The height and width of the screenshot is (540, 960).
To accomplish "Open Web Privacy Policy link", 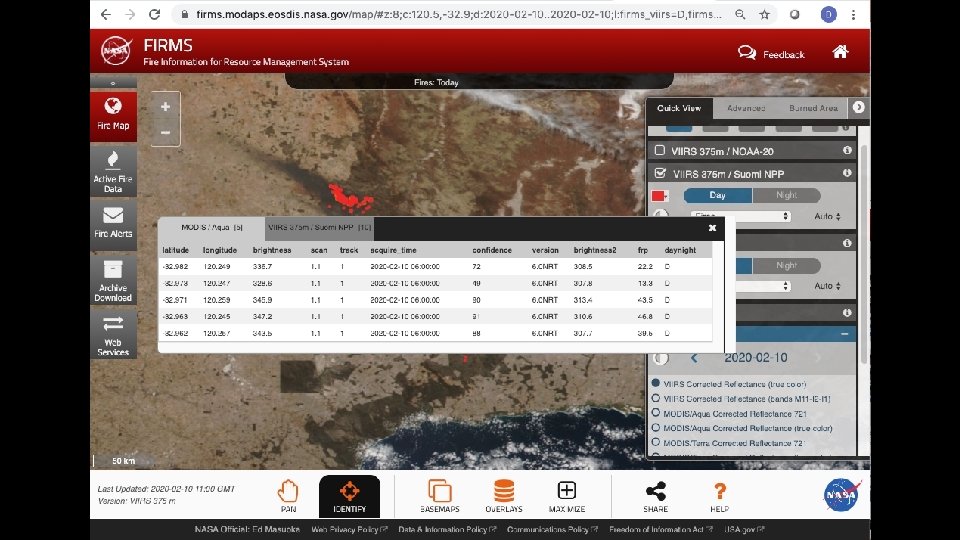I will (x=349, y=530).
